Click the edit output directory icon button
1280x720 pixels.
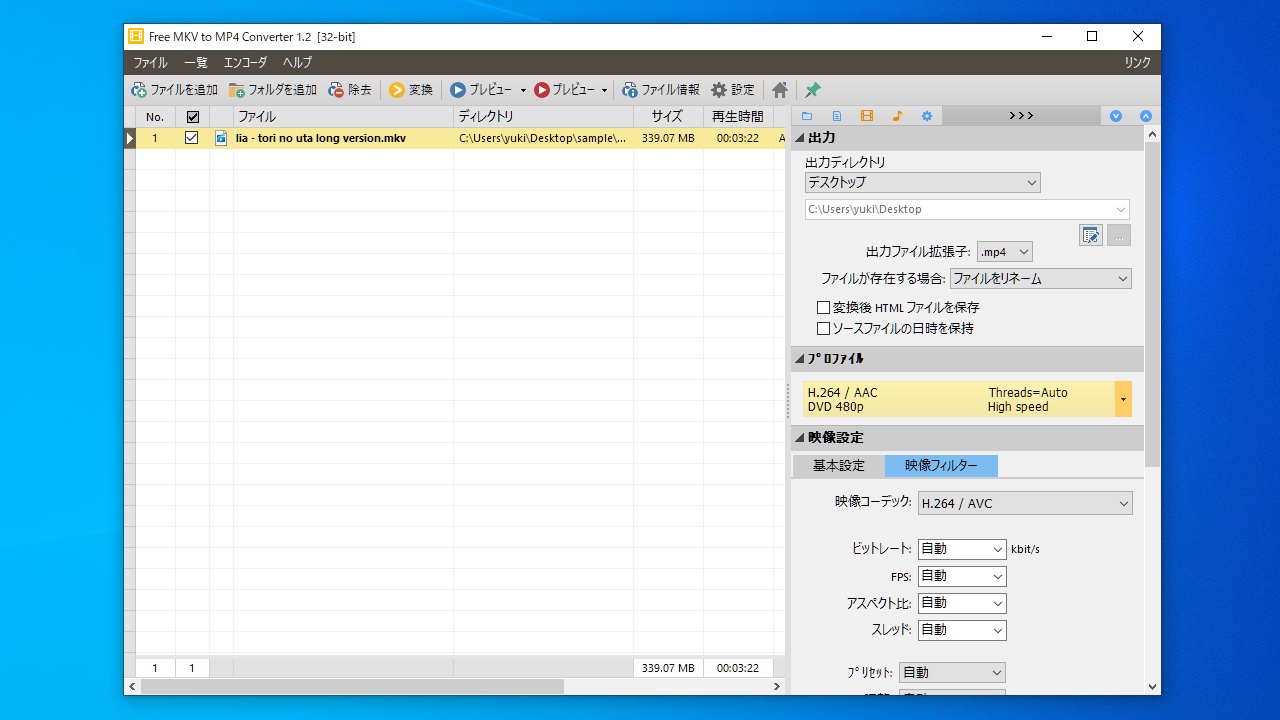pos(1091,235)
